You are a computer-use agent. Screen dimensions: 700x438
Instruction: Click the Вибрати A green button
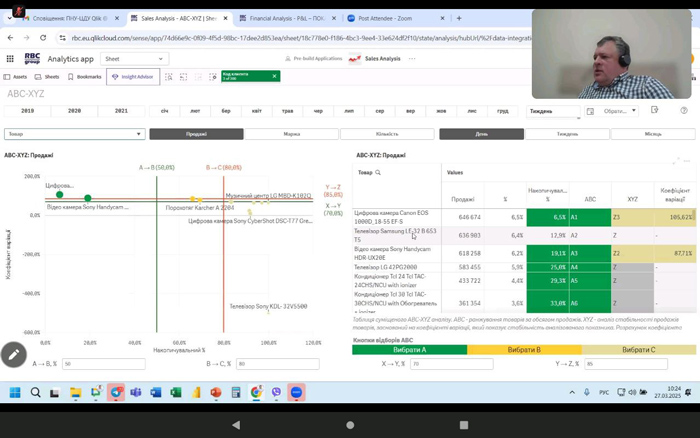click(410, 350)
